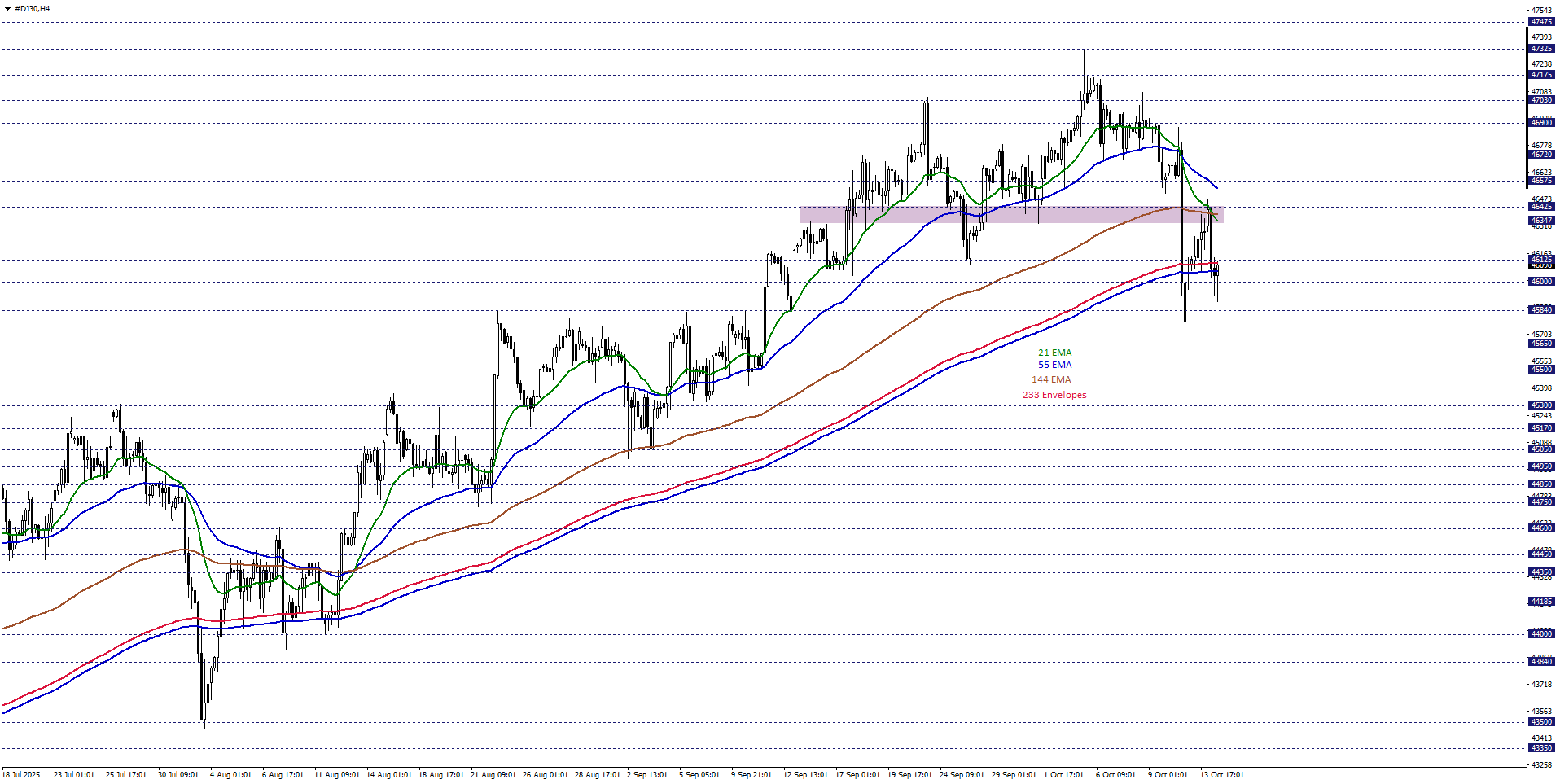Click the "13 Oct 17:01" time label
This screenshot has height=784, width=1560.
coord(1221,775)
